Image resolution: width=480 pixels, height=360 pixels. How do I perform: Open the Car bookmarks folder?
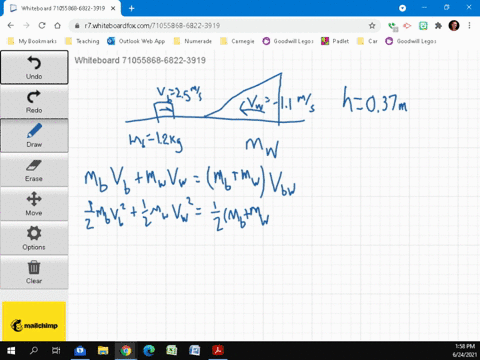coord(367,41)
